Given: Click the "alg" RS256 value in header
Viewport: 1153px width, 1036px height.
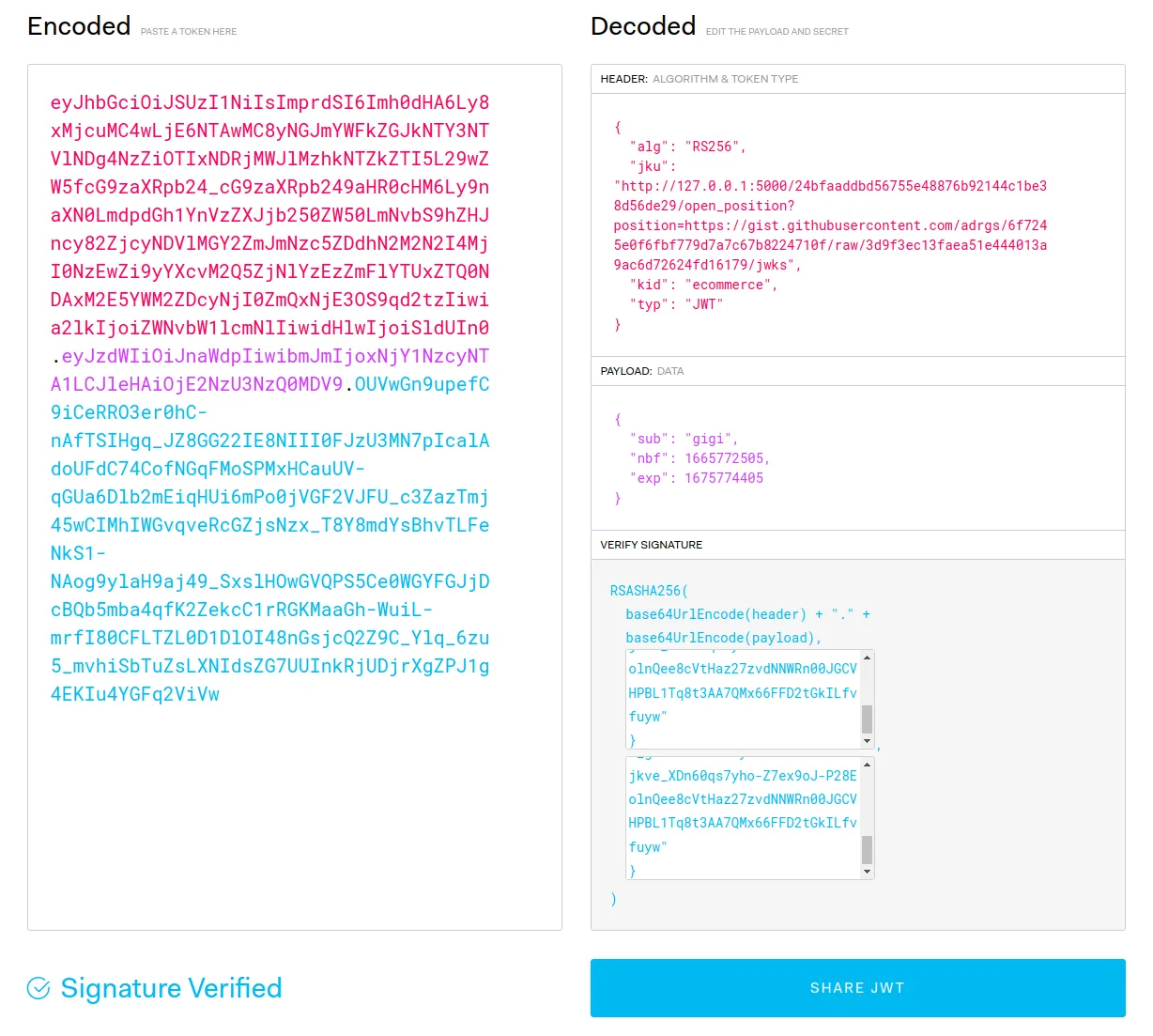Looking at the screenshot, I should click(x=714, y=147).
